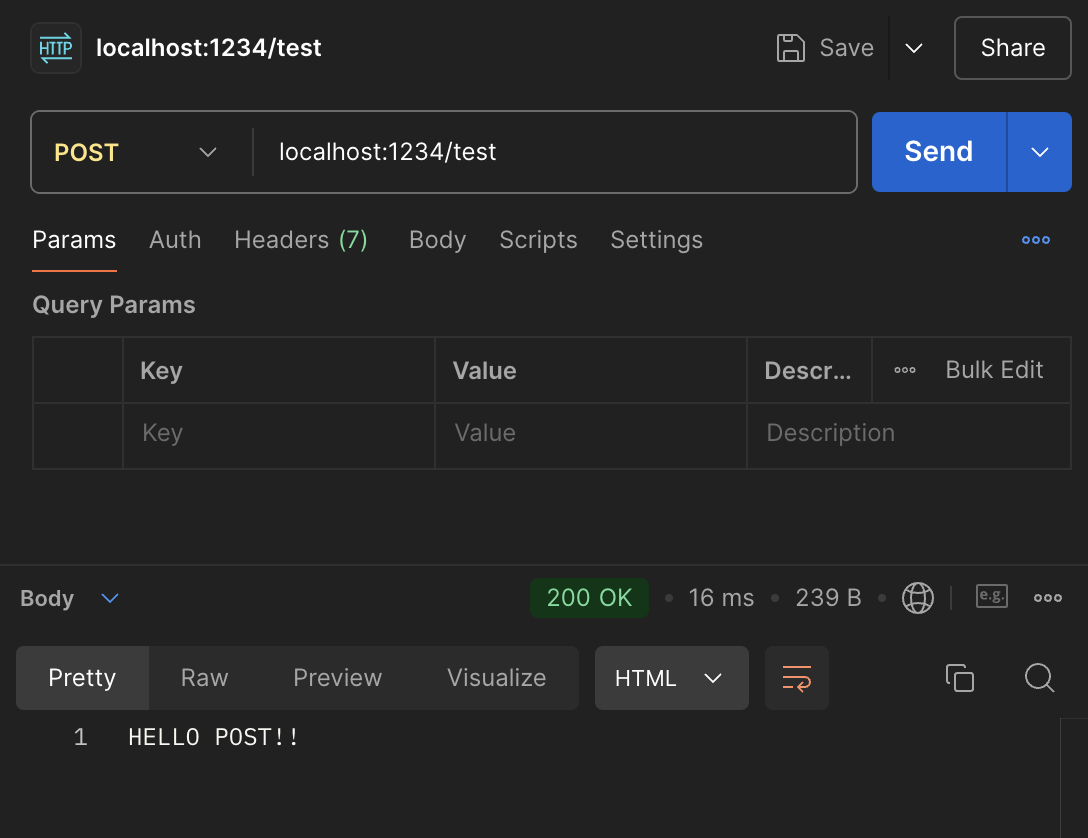Click the Share button
1088x838 pixels.
1012,48
